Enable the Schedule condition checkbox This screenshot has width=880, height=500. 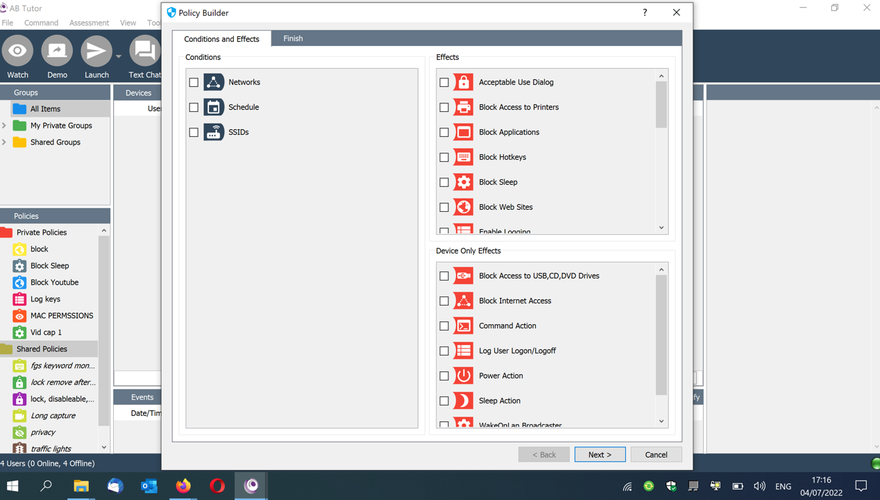pos(194,107)
